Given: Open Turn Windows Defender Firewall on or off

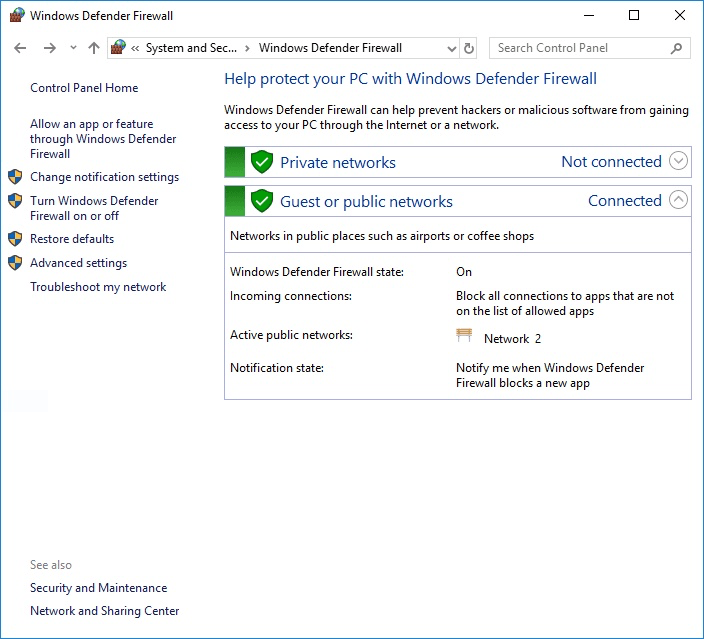Looking at the screenshot, I should click(94, 208).
